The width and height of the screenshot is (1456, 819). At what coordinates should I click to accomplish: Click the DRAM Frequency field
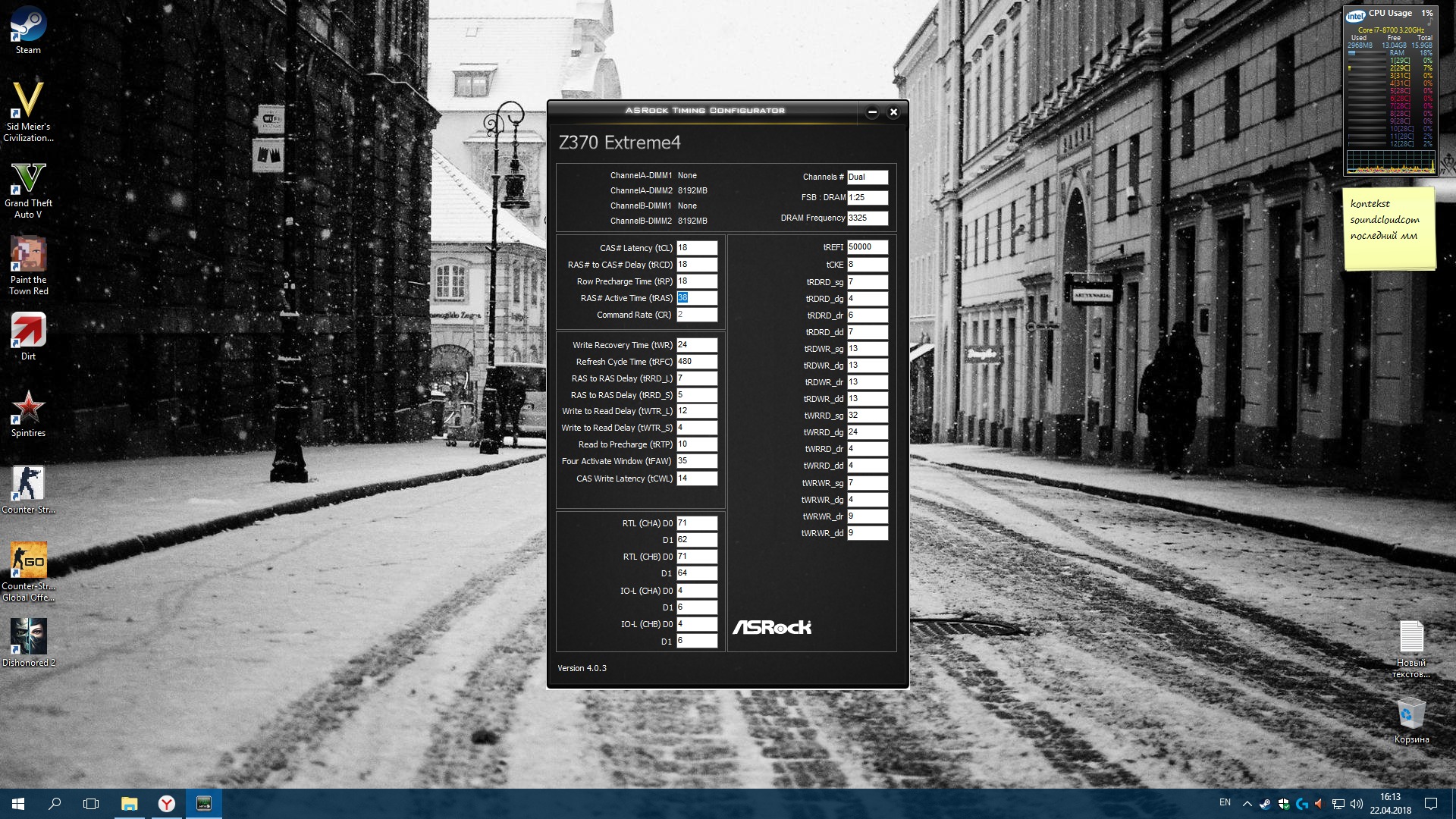click(867, 218)
